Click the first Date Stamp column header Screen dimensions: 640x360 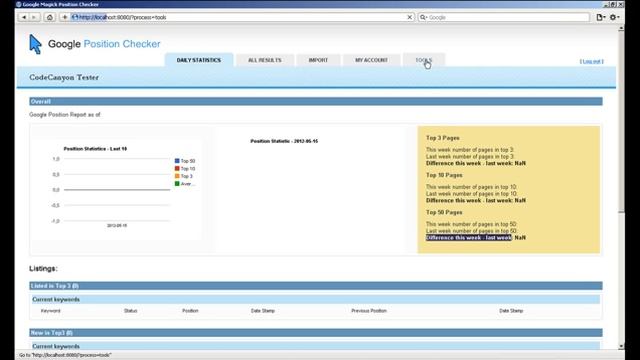coord(263,311)
